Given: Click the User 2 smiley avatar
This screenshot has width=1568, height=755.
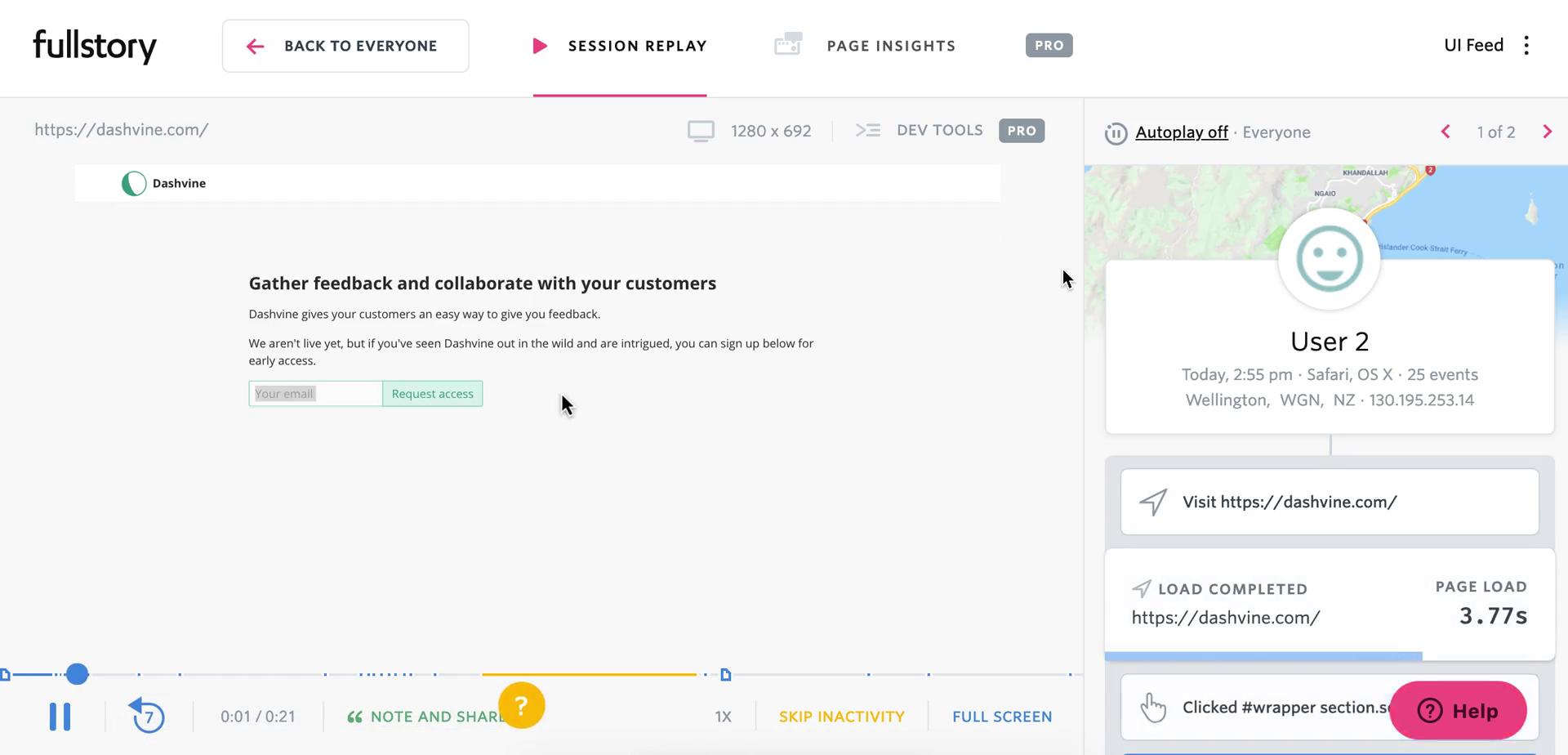Looking at the screenshot, I should pyautogui.click(x=1329, y=259).
